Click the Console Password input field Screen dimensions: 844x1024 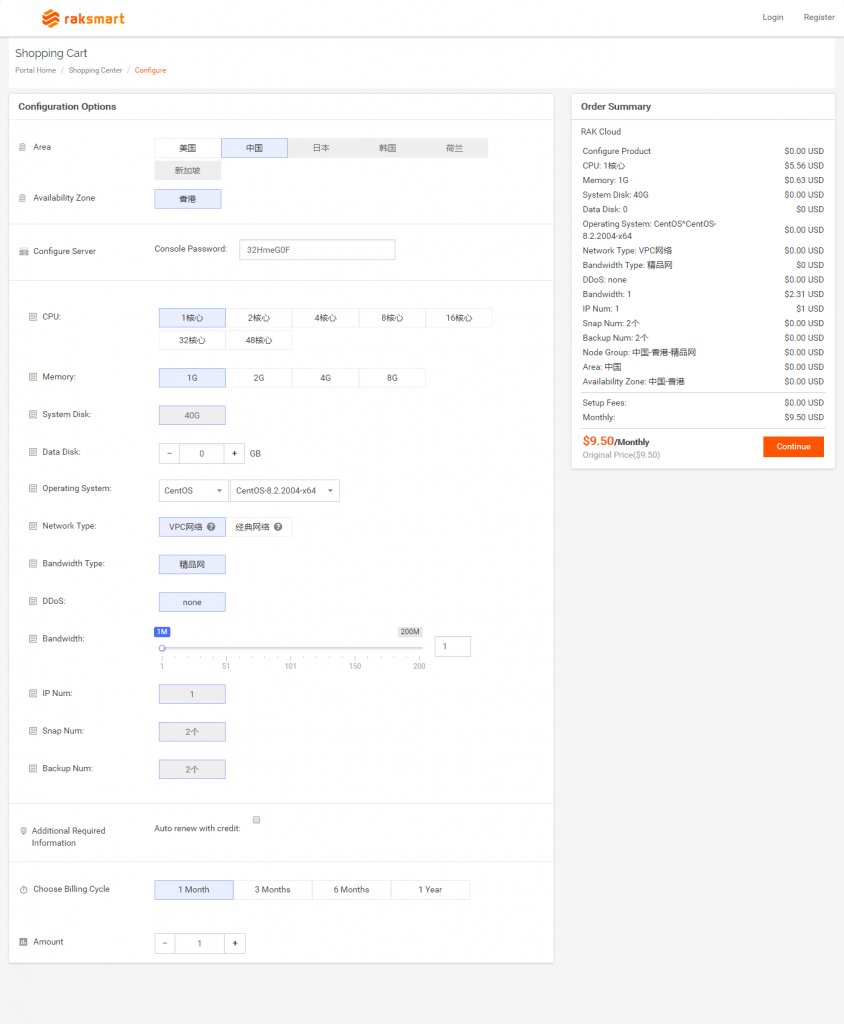point(317,249)
